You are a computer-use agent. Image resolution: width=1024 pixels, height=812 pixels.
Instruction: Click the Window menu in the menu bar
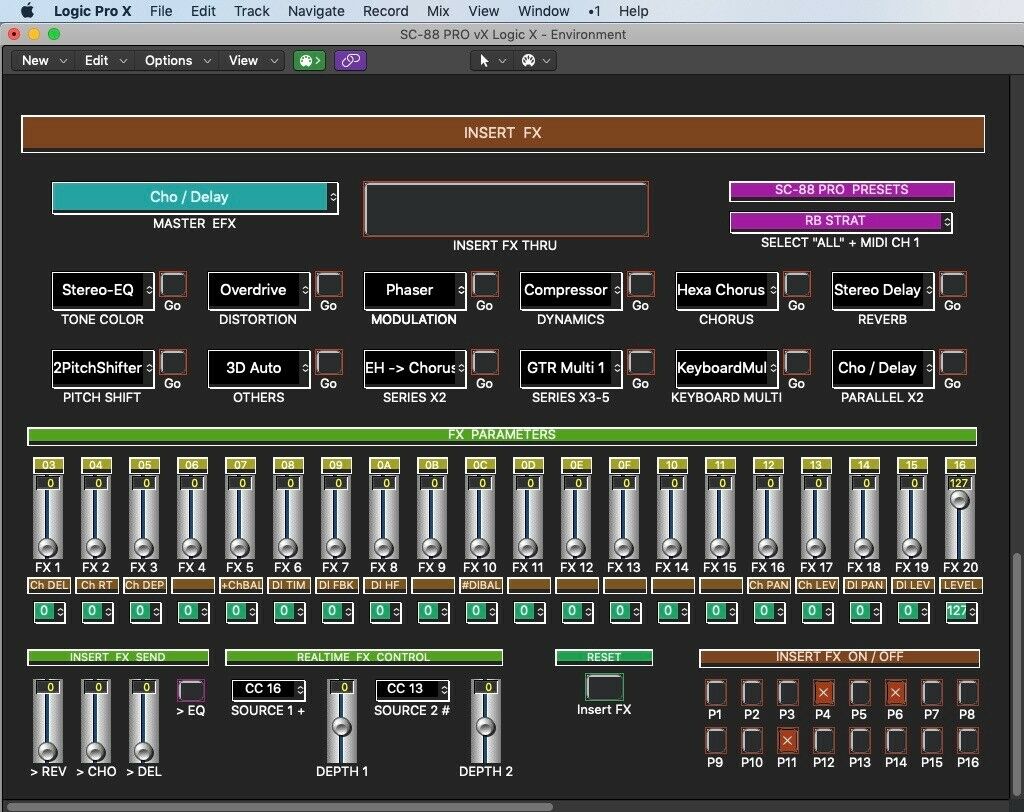coord(543,11)
